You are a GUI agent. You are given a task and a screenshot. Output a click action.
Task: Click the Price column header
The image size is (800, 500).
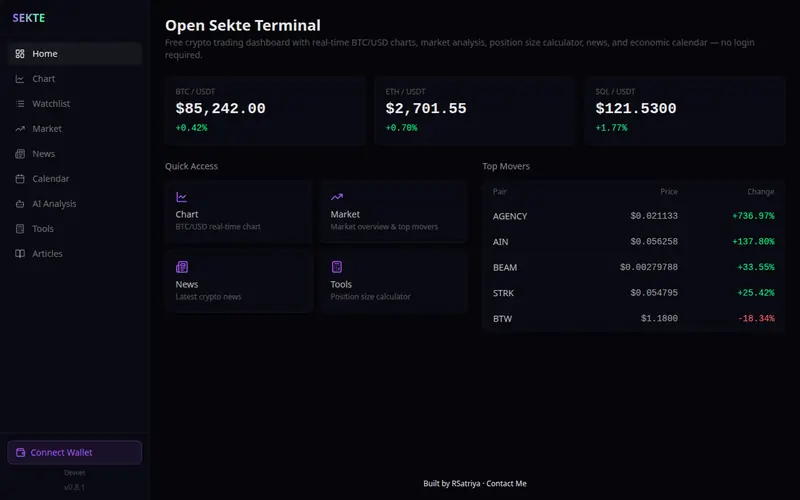point(669,191)
